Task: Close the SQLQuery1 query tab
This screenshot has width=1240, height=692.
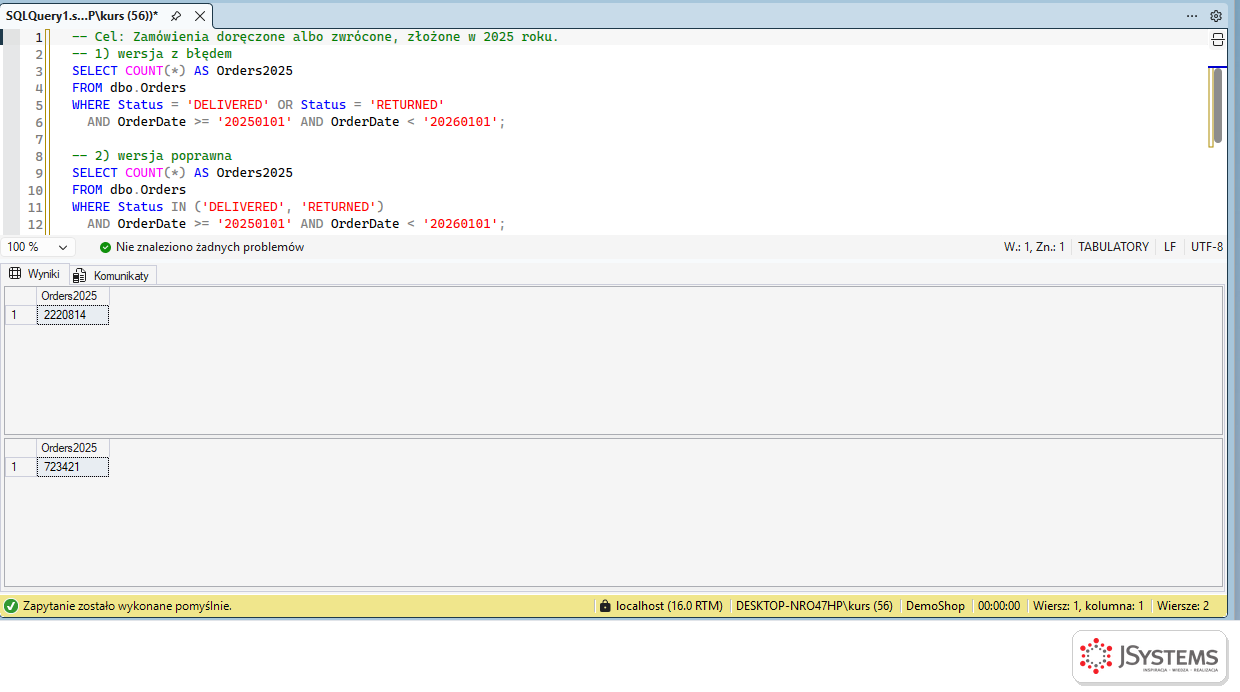Action: (x=199, y=16)
